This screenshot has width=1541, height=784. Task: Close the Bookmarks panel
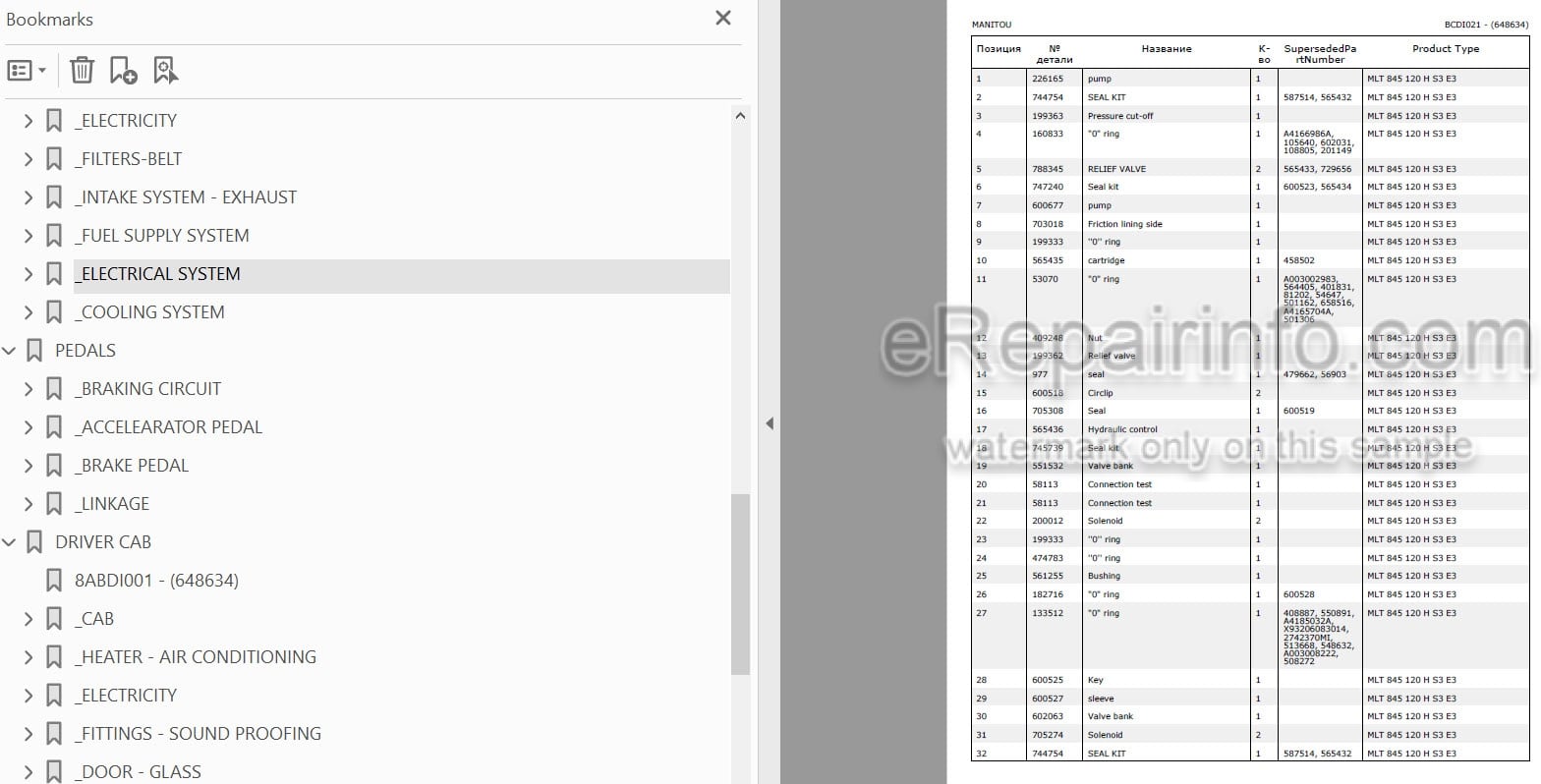(723, 18)
